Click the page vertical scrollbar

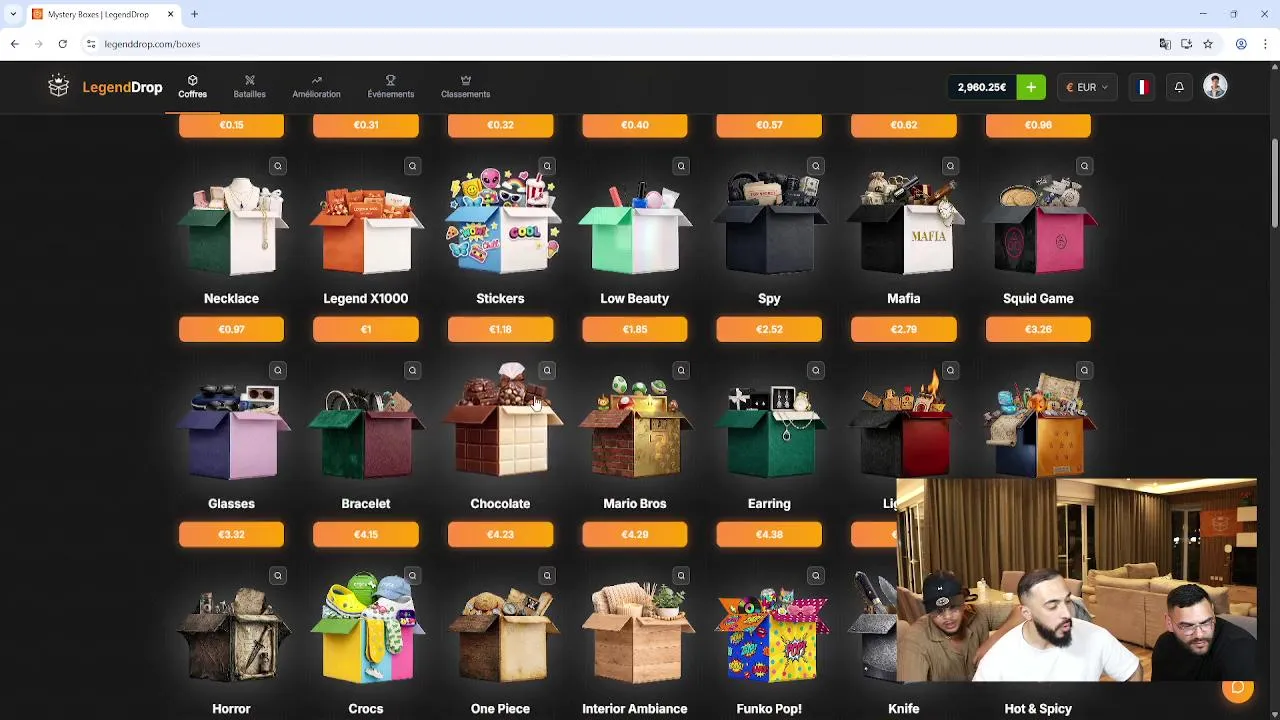click(1275, 185)
